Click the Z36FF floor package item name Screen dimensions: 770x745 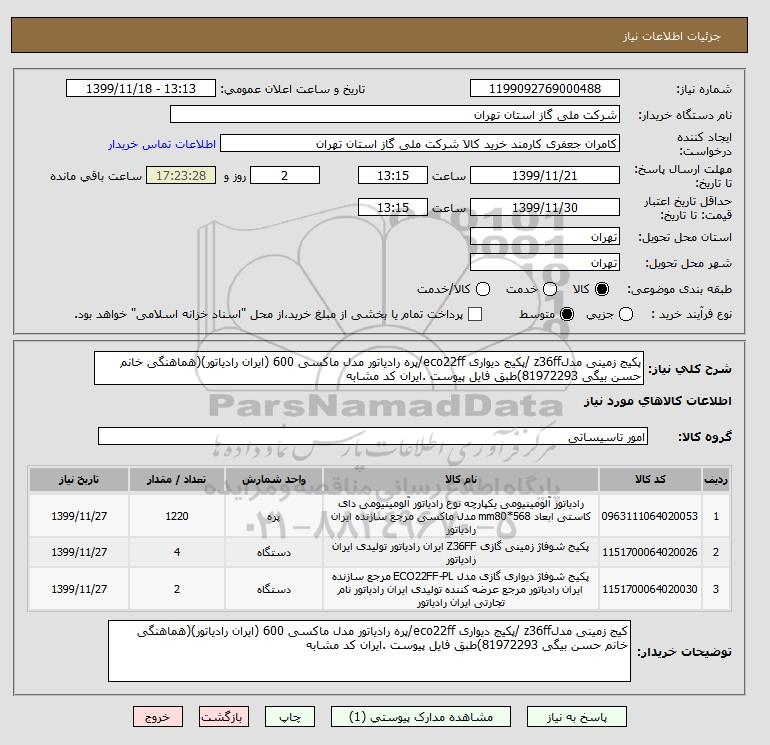tap(461, 552)
